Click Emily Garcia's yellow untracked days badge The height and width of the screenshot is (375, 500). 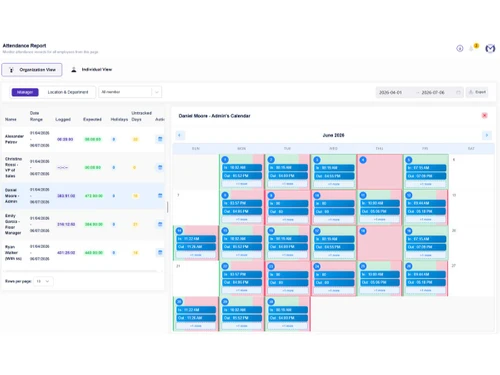pos(135,224)
